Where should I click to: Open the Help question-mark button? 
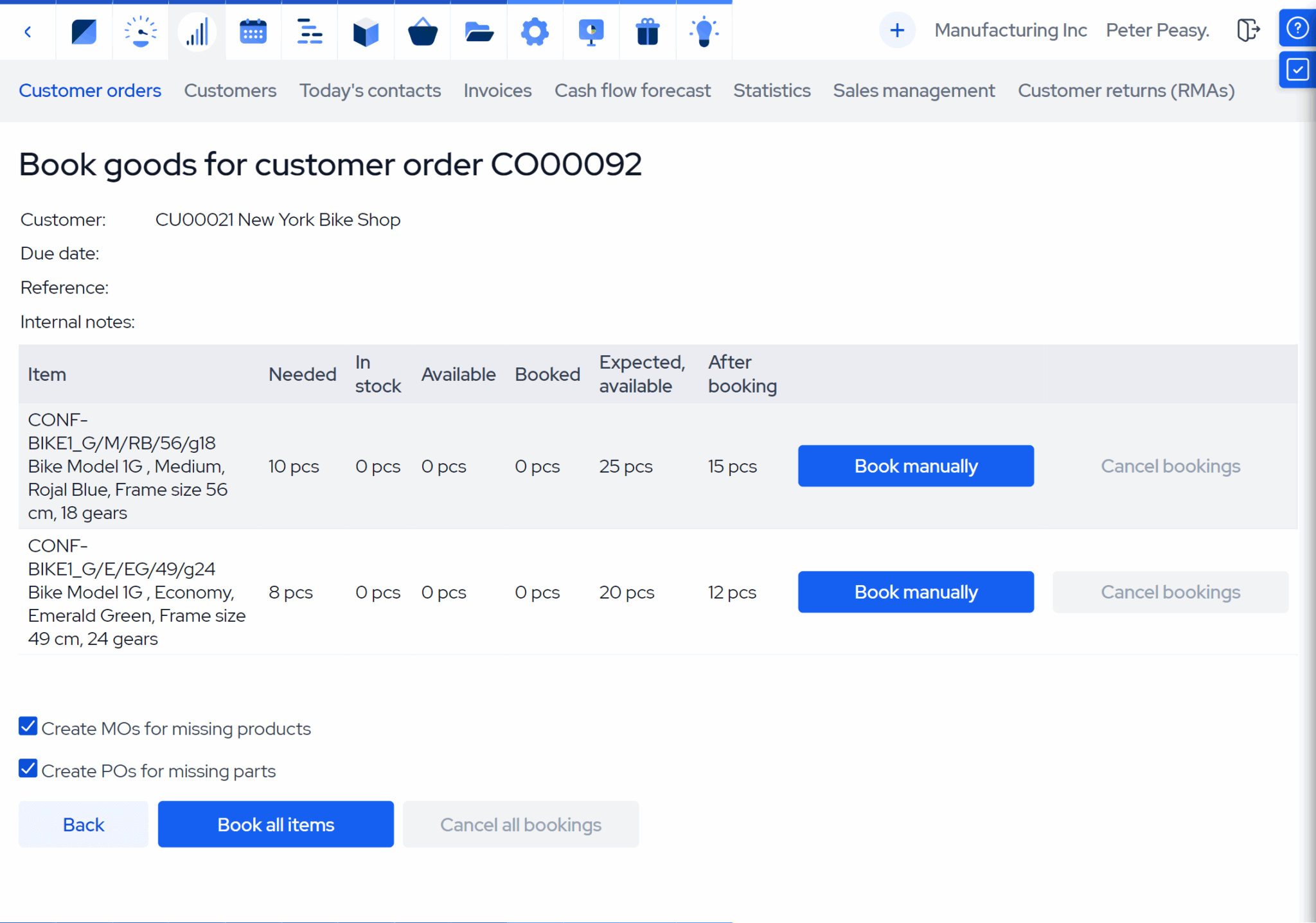1297,28
